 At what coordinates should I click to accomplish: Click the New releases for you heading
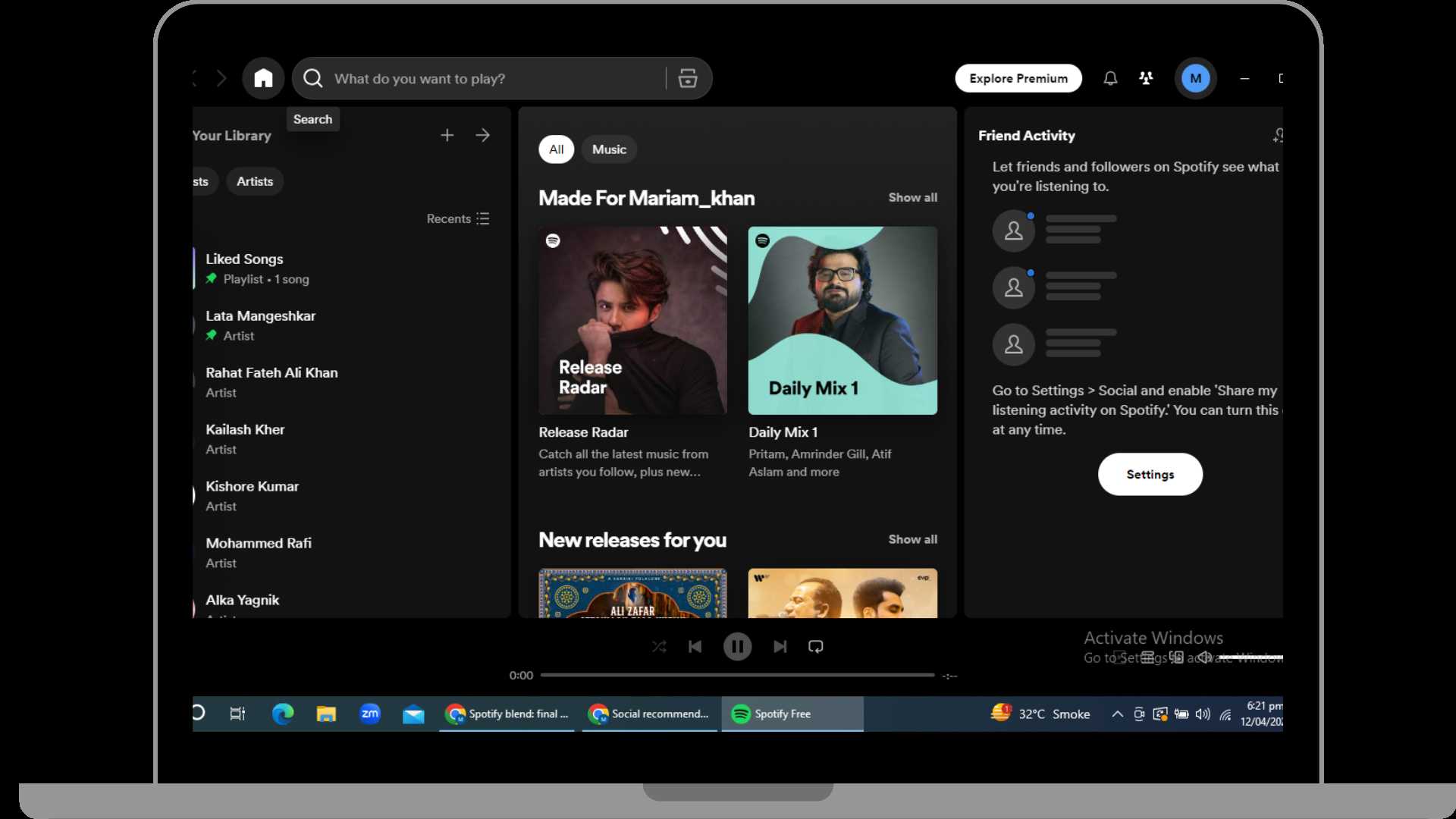click(632, 540)
